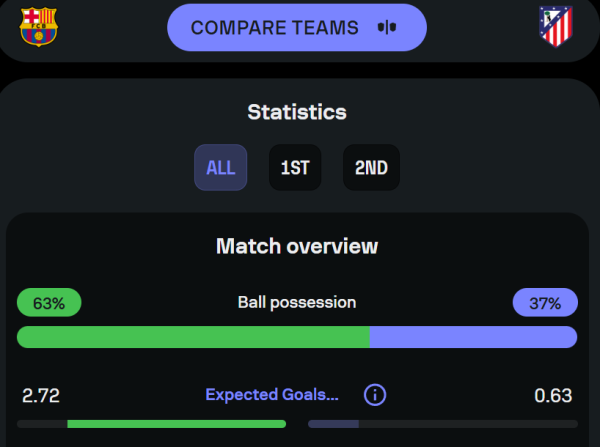Click the Match overview heading
Viewport: 600px width, 447px height.
pos(297,246)
